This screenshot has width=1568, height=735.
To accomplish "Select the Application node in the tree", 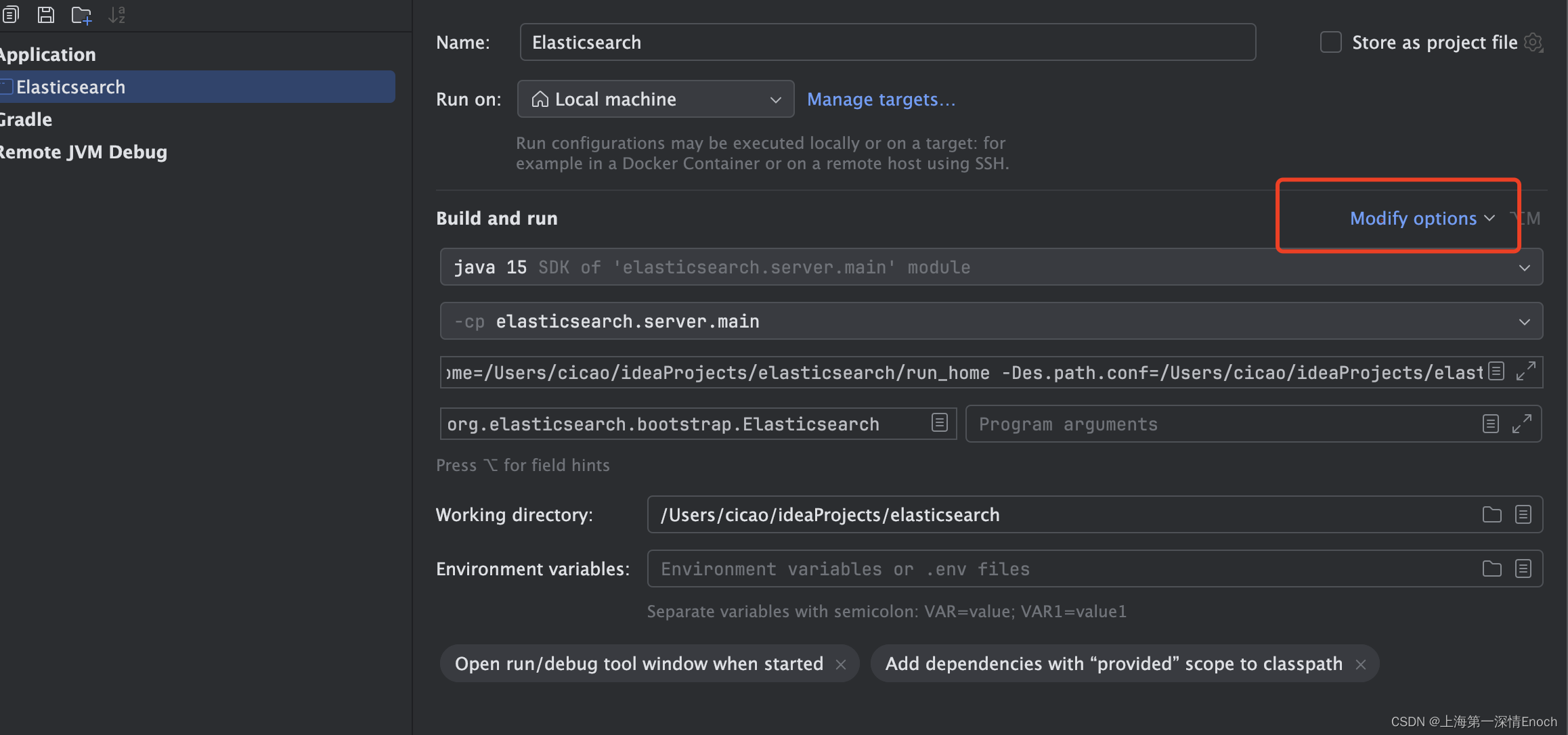I will click(47, 54).
